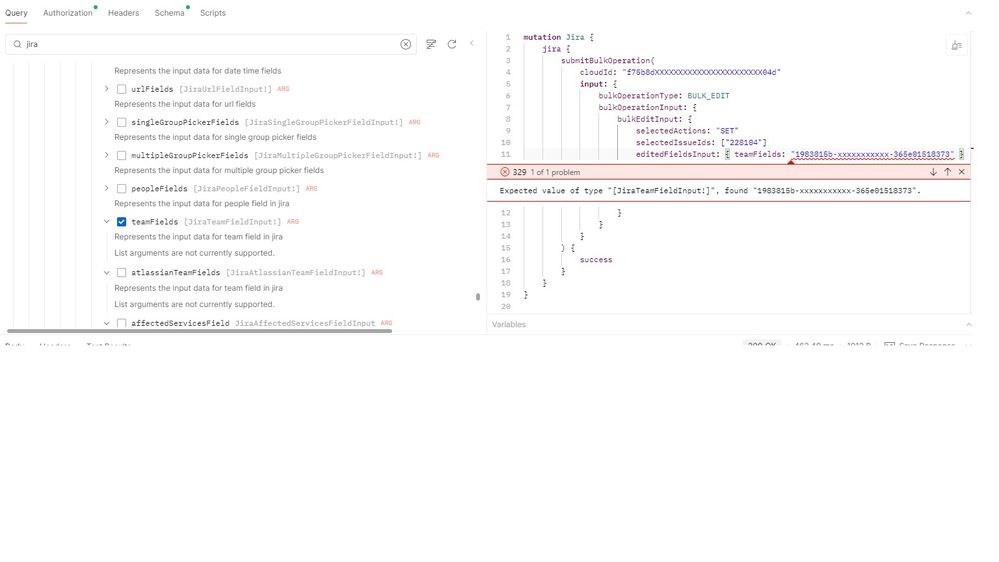Click the Variables panel header
999x562 pixels.
pos(729,324)
